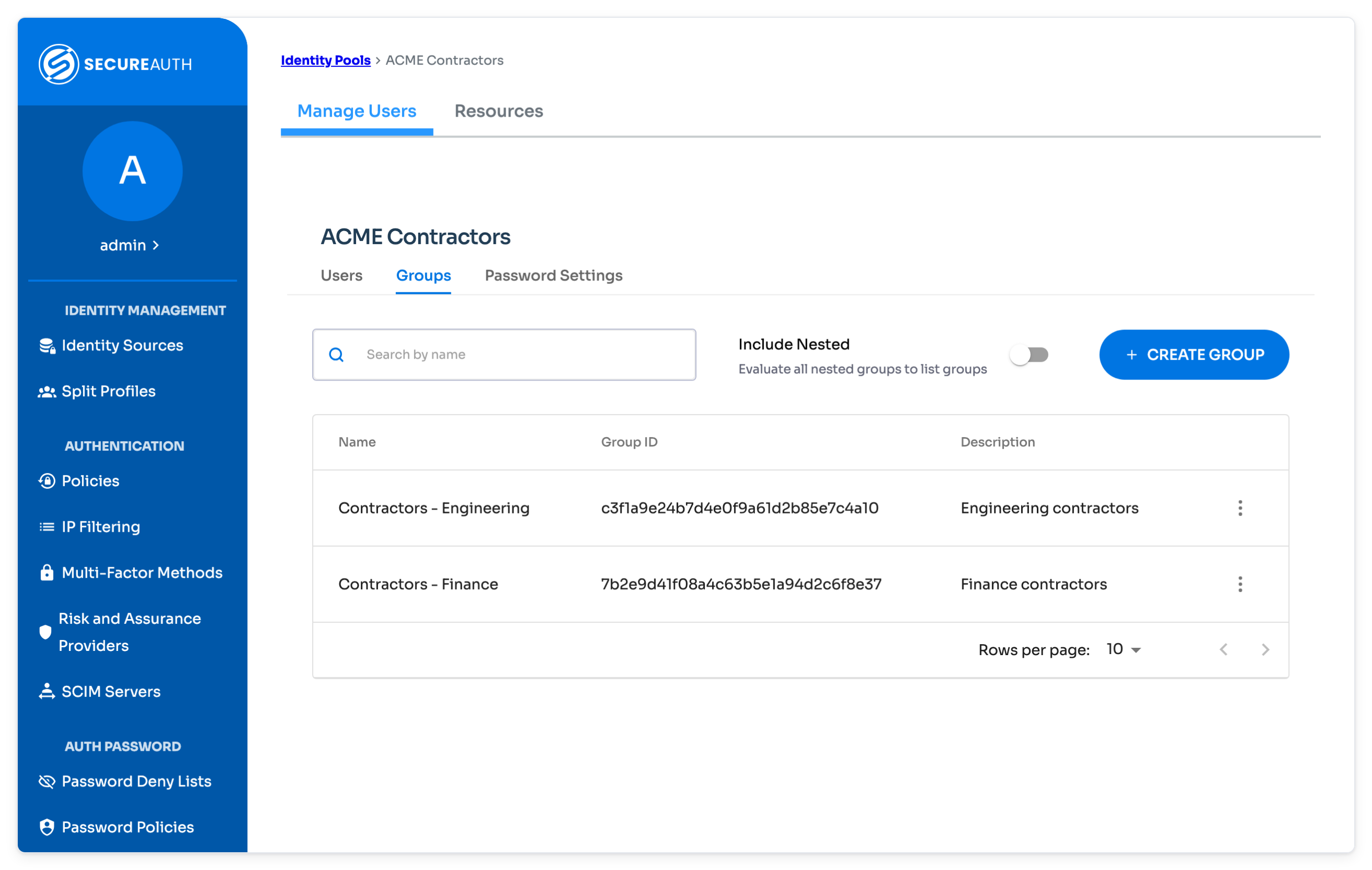Open Password Deny Lists page

click(x=136, y=782)
